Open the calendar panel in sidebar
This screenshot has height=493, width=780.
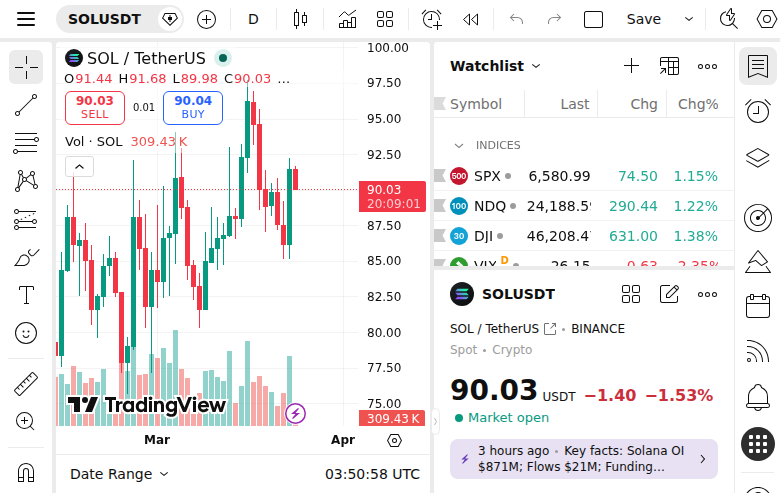click(758, 306)
